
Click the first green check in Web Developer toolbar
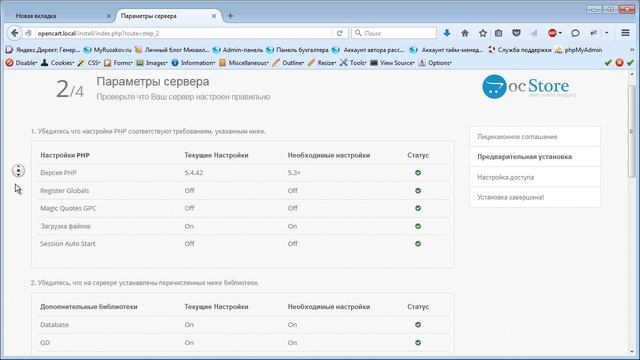pos(608,63)
